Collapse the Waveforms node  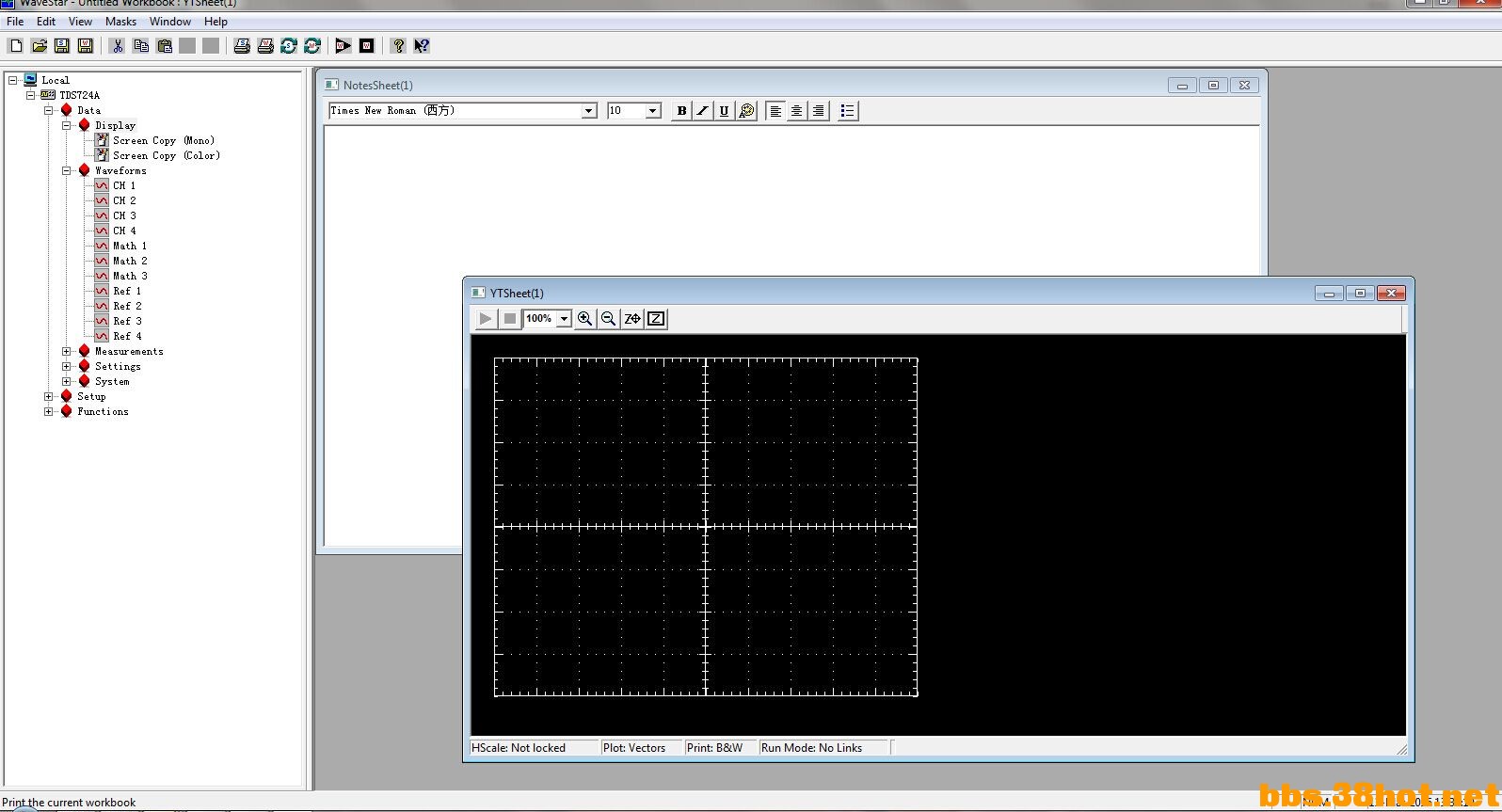[x=66, y=170]
